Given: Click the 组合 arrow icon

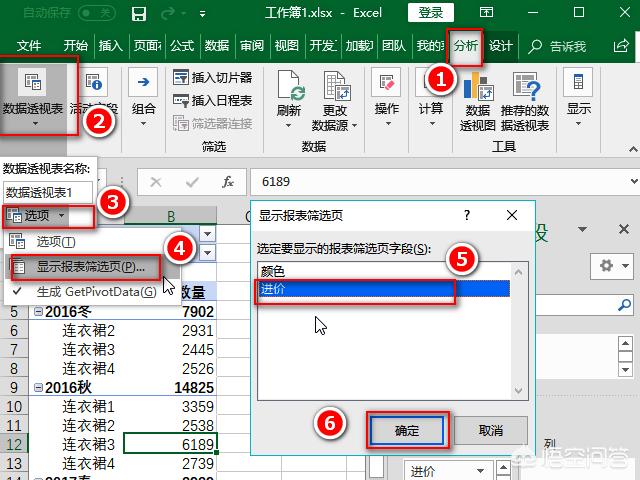Looking at the screenshot, I should pyautogui.click(x=143, y=82).
